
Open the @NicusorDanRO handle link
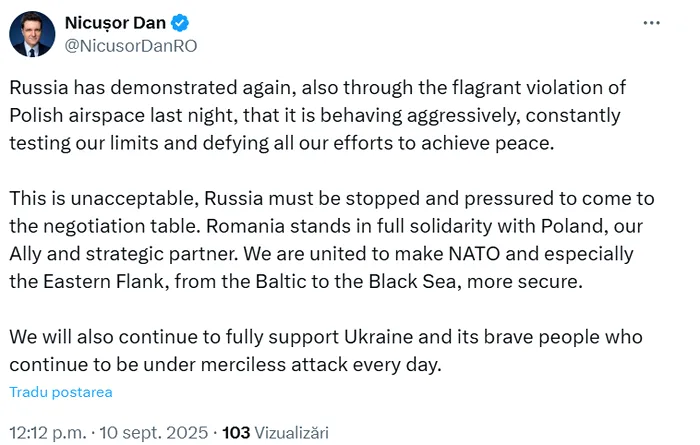(131, 46)
